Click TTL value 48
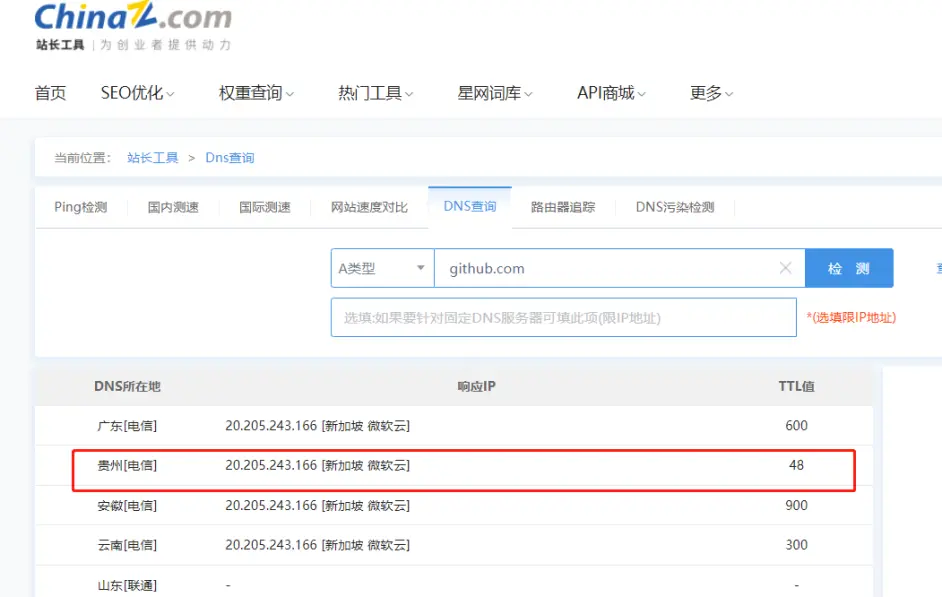Viewport: 942px width, 597px height. coord(797,465)
